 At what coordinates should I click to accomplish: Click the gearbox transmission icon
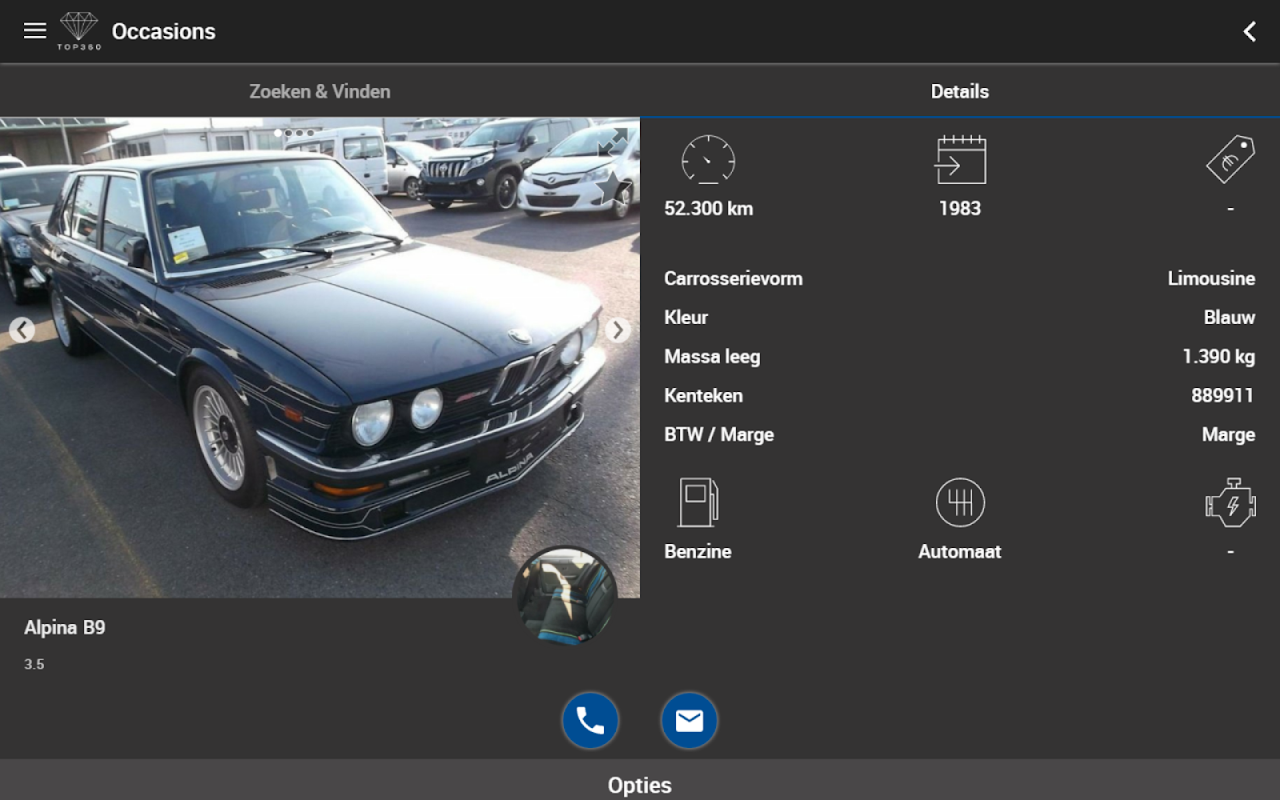coord(960,502)
